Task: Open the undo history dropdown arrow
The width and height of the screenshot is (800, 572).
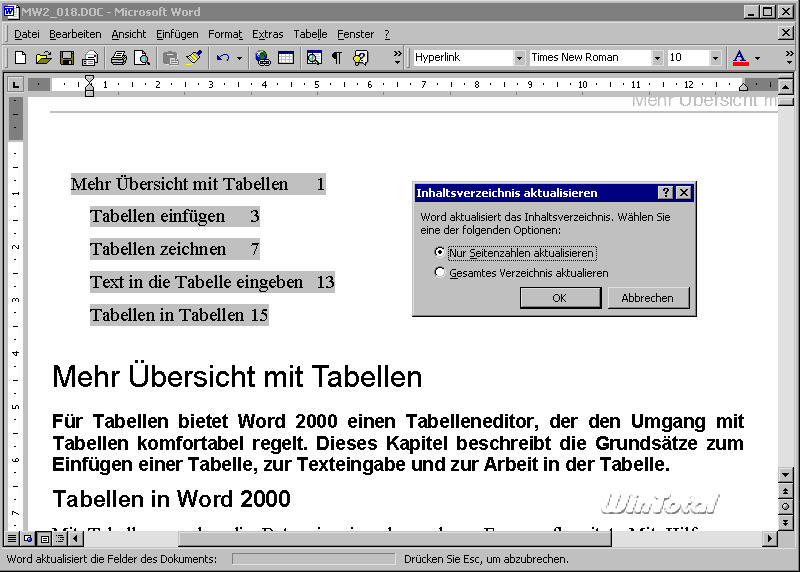Action: [239, 58]
